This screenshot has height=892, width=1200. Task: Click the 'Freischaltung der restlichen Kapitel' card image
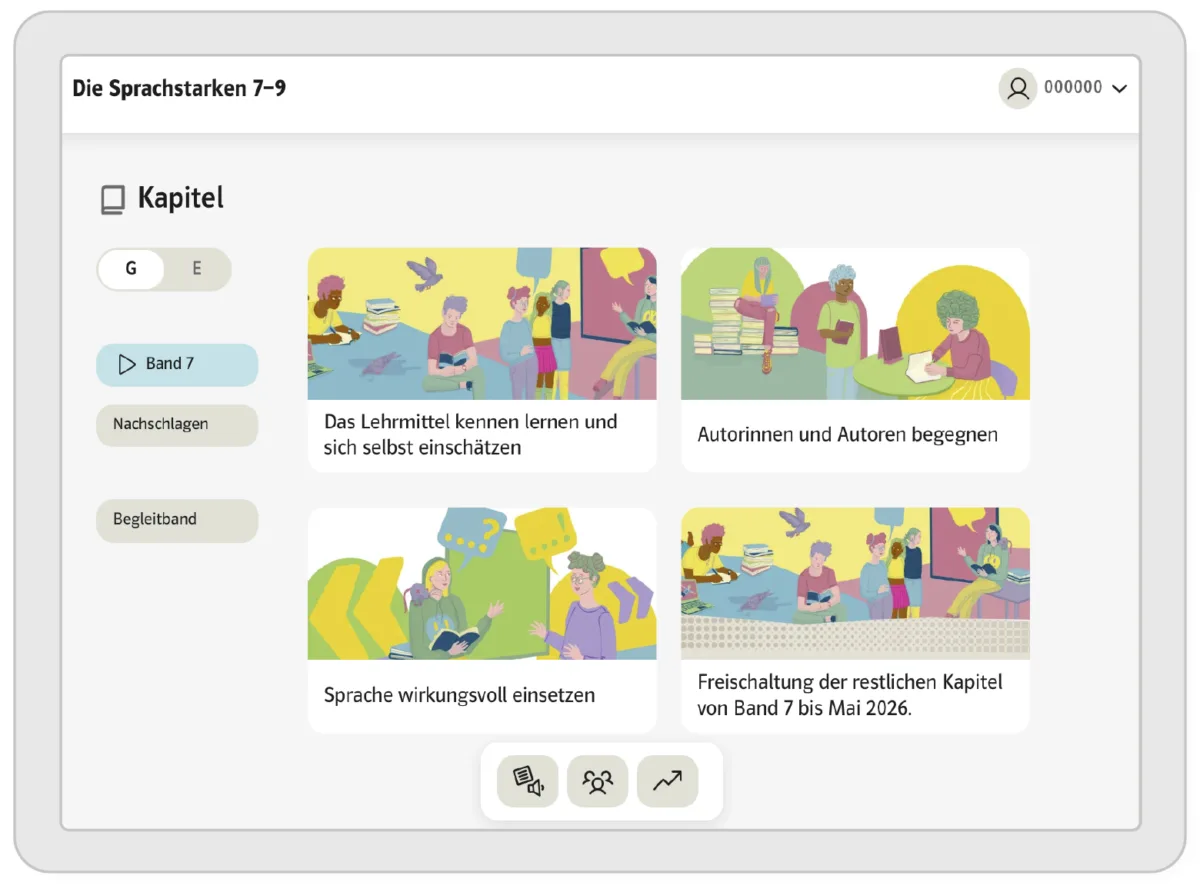(855, 584)
